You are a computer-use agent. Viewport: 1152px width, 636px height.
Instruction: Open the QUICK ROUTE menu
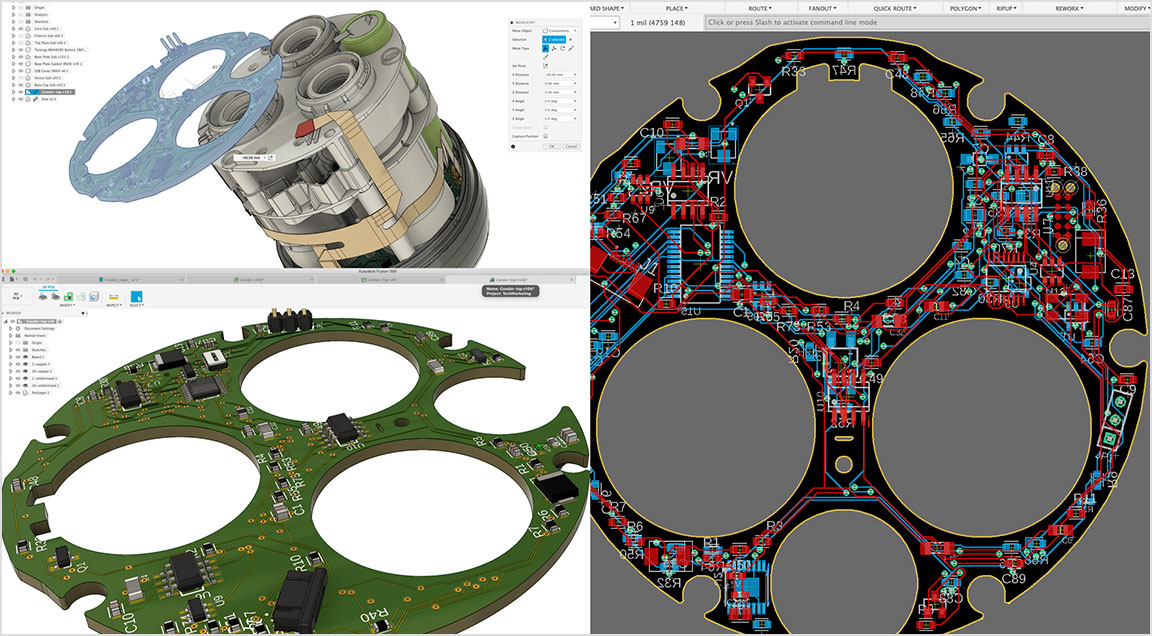[x=895, y=8]
